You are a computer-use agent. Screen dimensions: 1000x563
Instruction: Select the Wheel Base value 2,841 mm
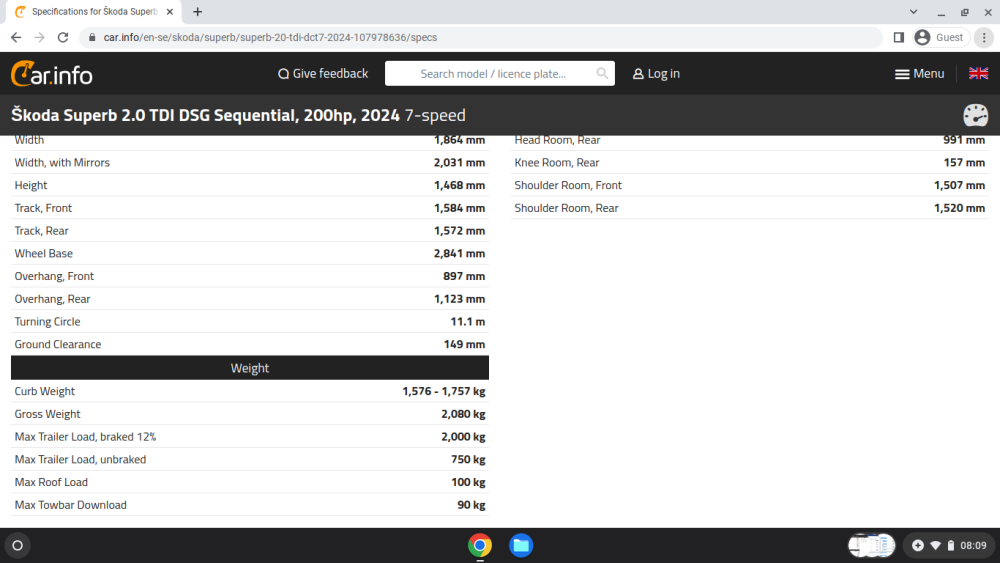tap(459, 253)
